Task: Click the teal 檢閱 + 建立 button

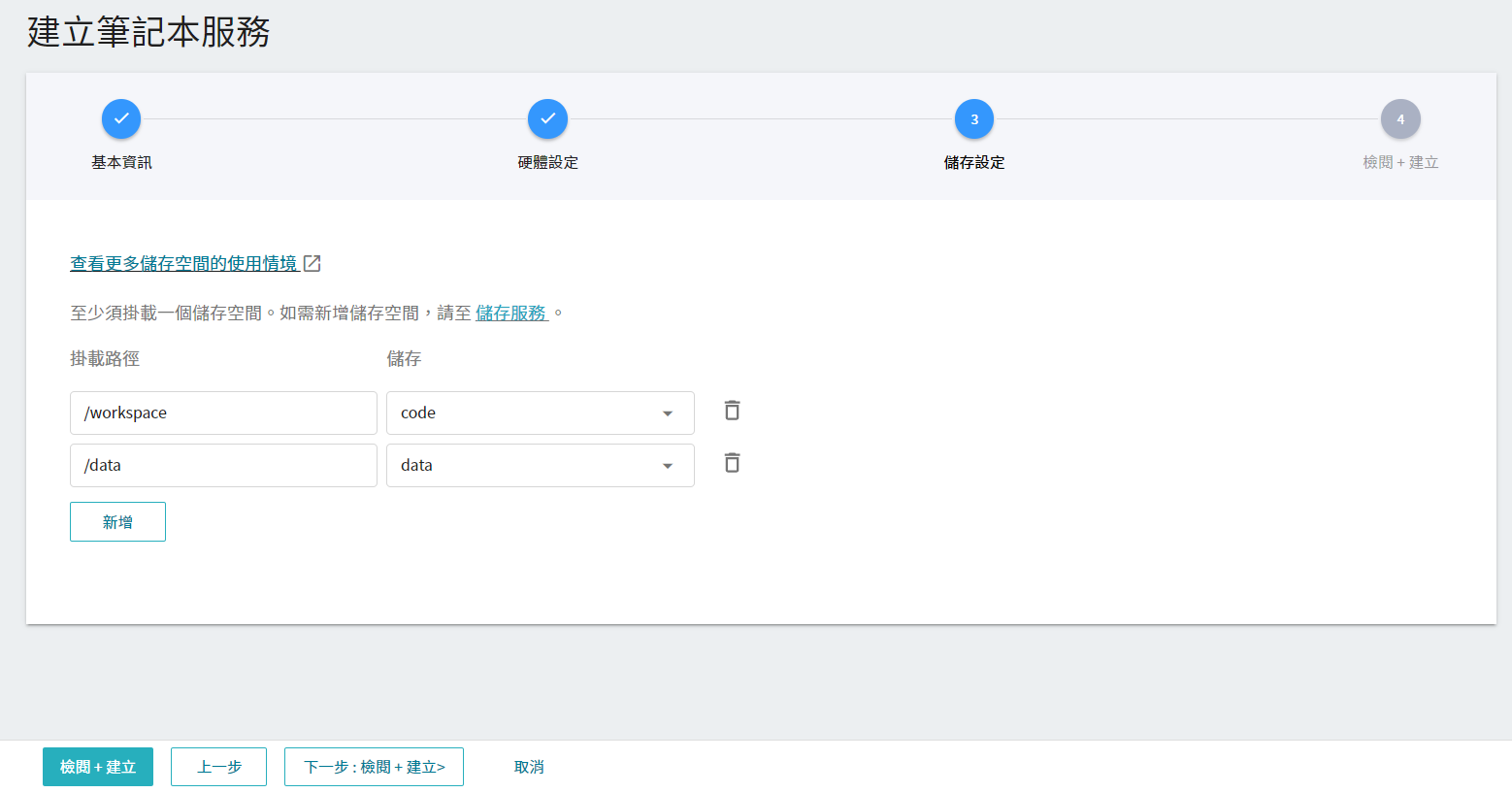Action: pos(98,767)
